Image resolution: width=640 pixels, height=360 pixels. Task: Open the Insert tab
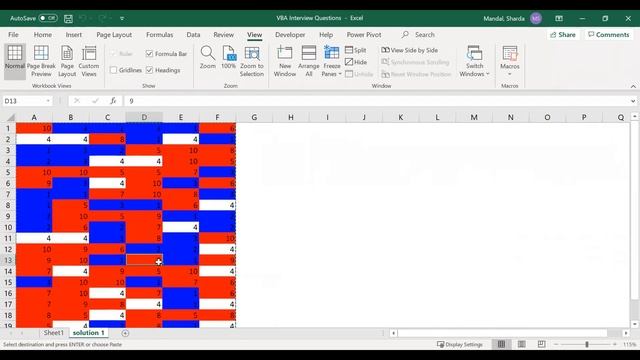(x=73, y=35)
